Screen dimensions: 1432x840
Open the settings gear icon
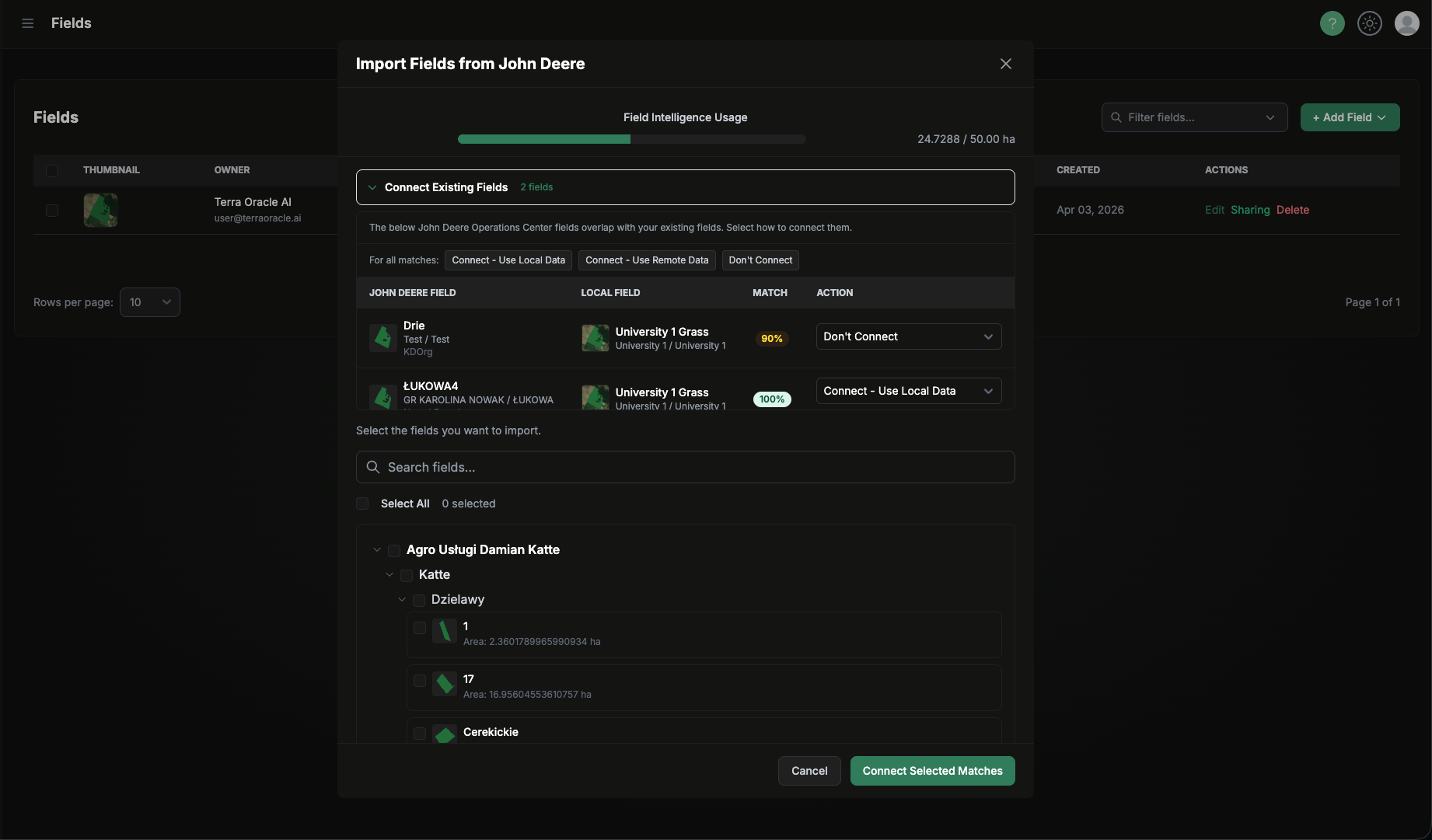1369,23
